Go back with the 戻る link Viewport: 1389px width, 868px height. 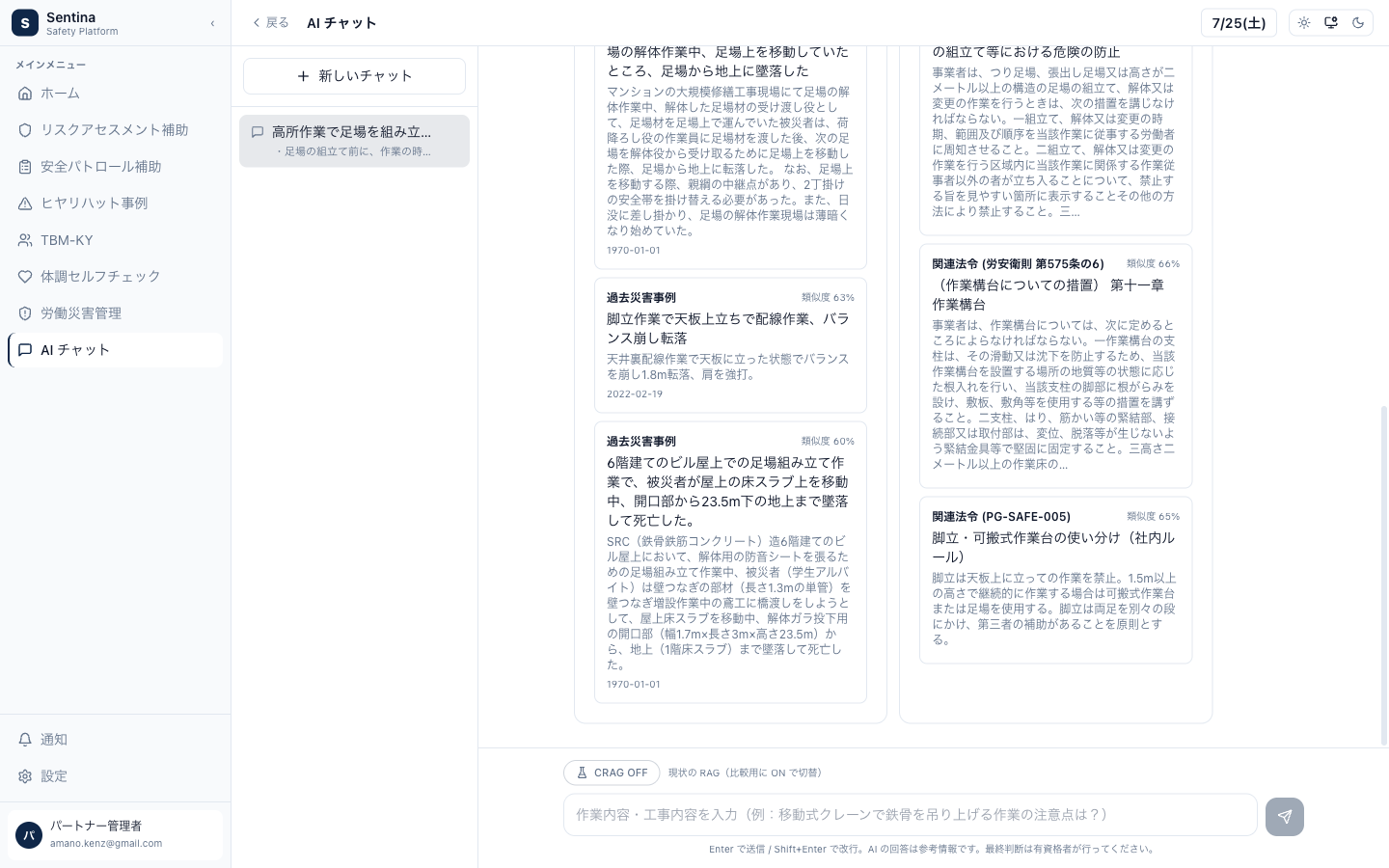[270, 23]
